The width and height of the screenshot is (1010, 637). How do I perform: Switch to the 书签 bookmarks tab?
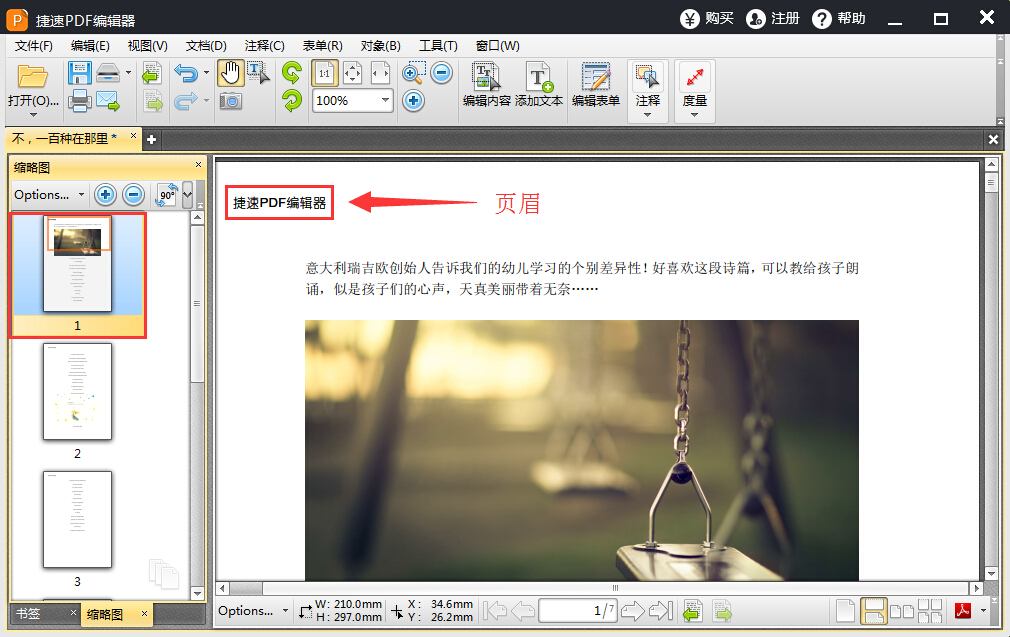28,614
